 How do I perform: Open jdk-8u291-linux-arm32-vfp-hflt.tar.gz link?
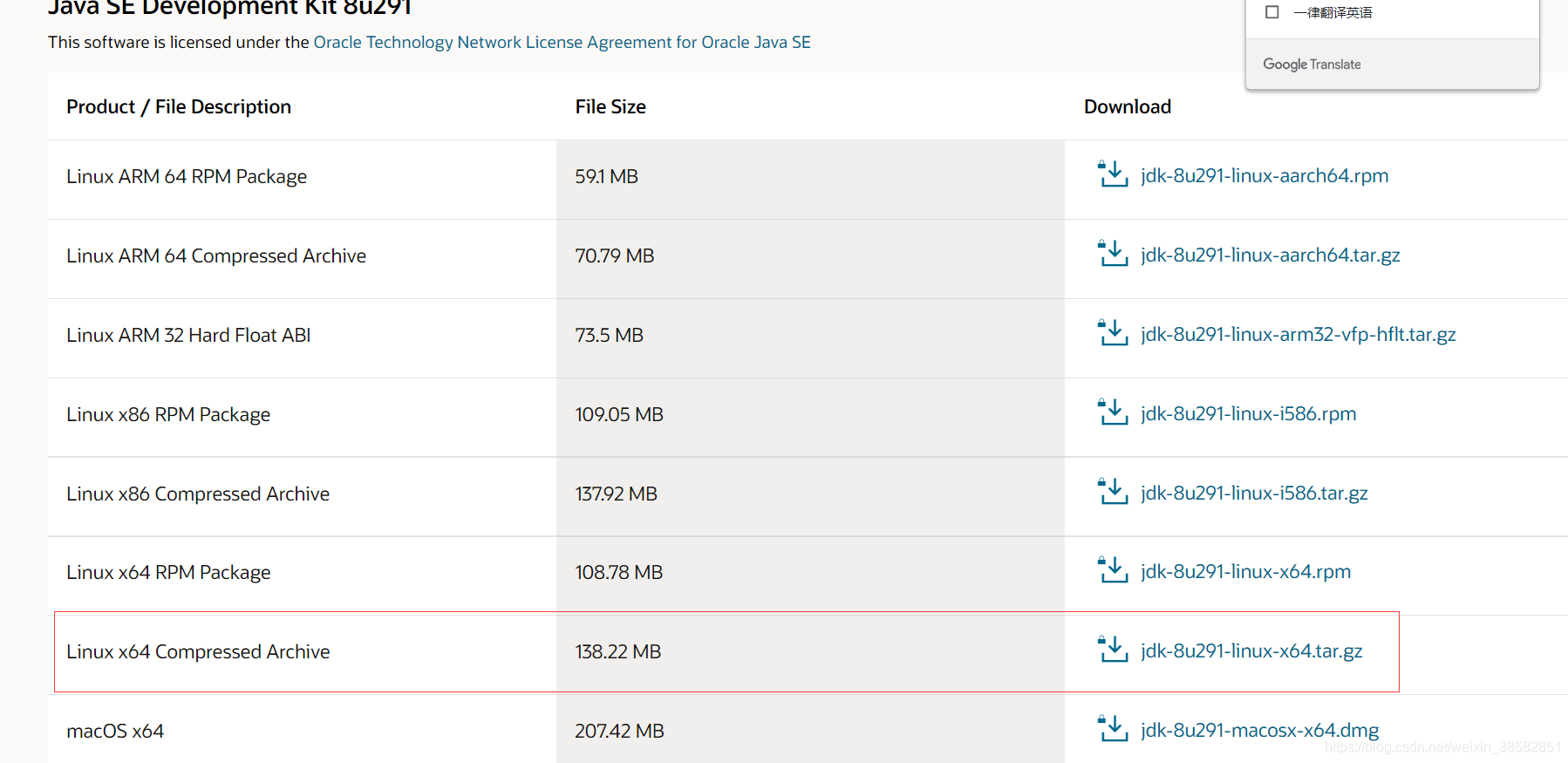(x=1299, y=334)
